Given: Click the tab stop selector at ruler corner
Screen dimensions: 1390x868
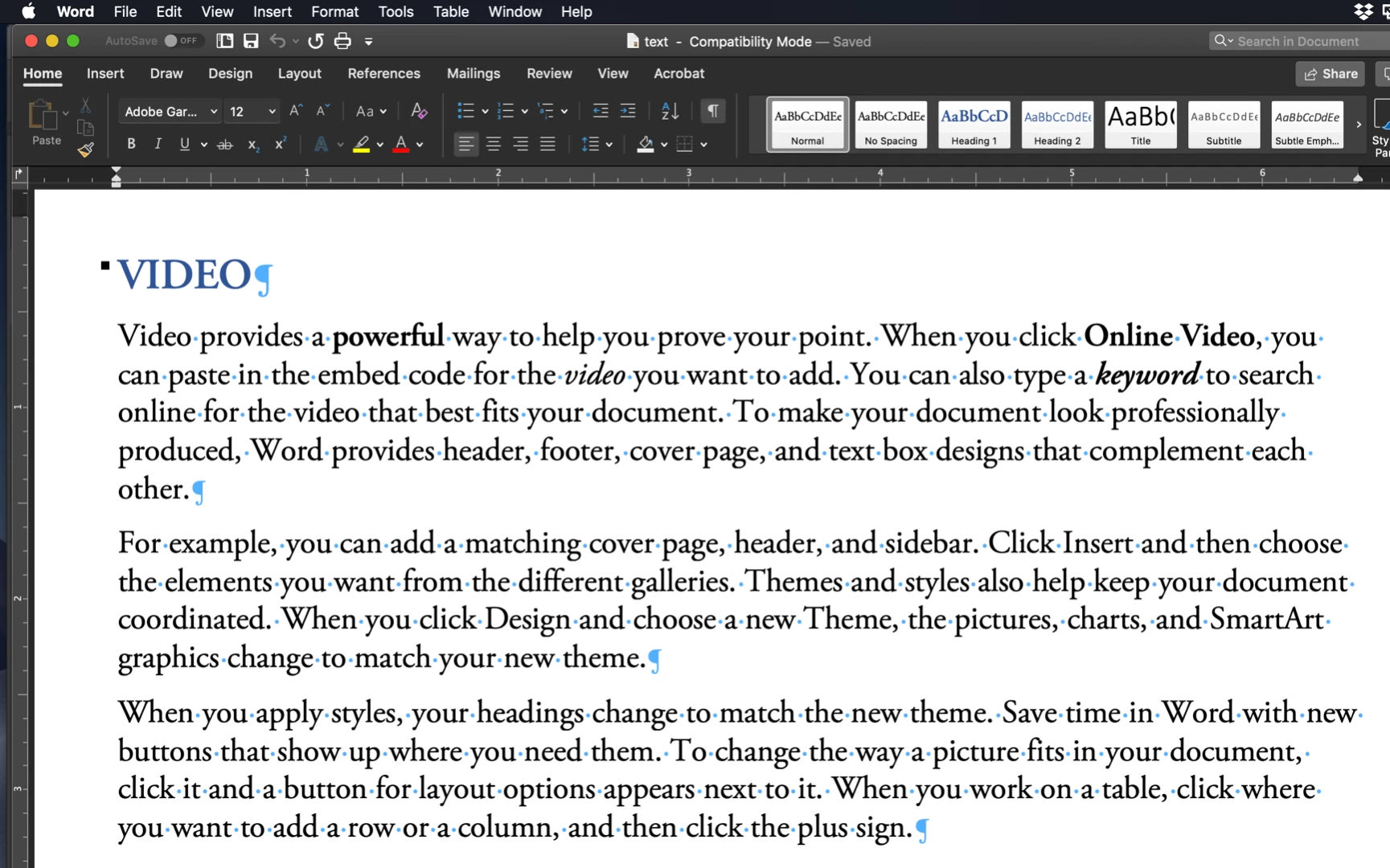Looking at the screenshot, I should 19,174.
